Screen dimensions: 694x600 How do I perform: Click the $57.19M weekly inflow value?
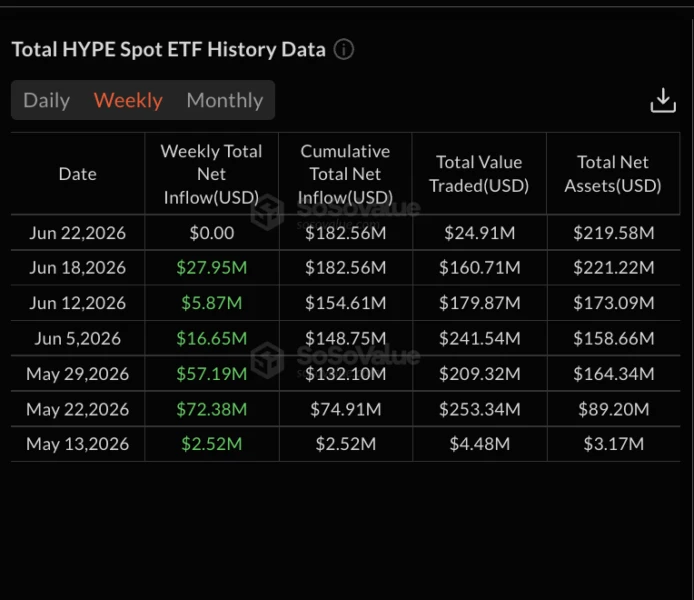(x=212, y=374)
